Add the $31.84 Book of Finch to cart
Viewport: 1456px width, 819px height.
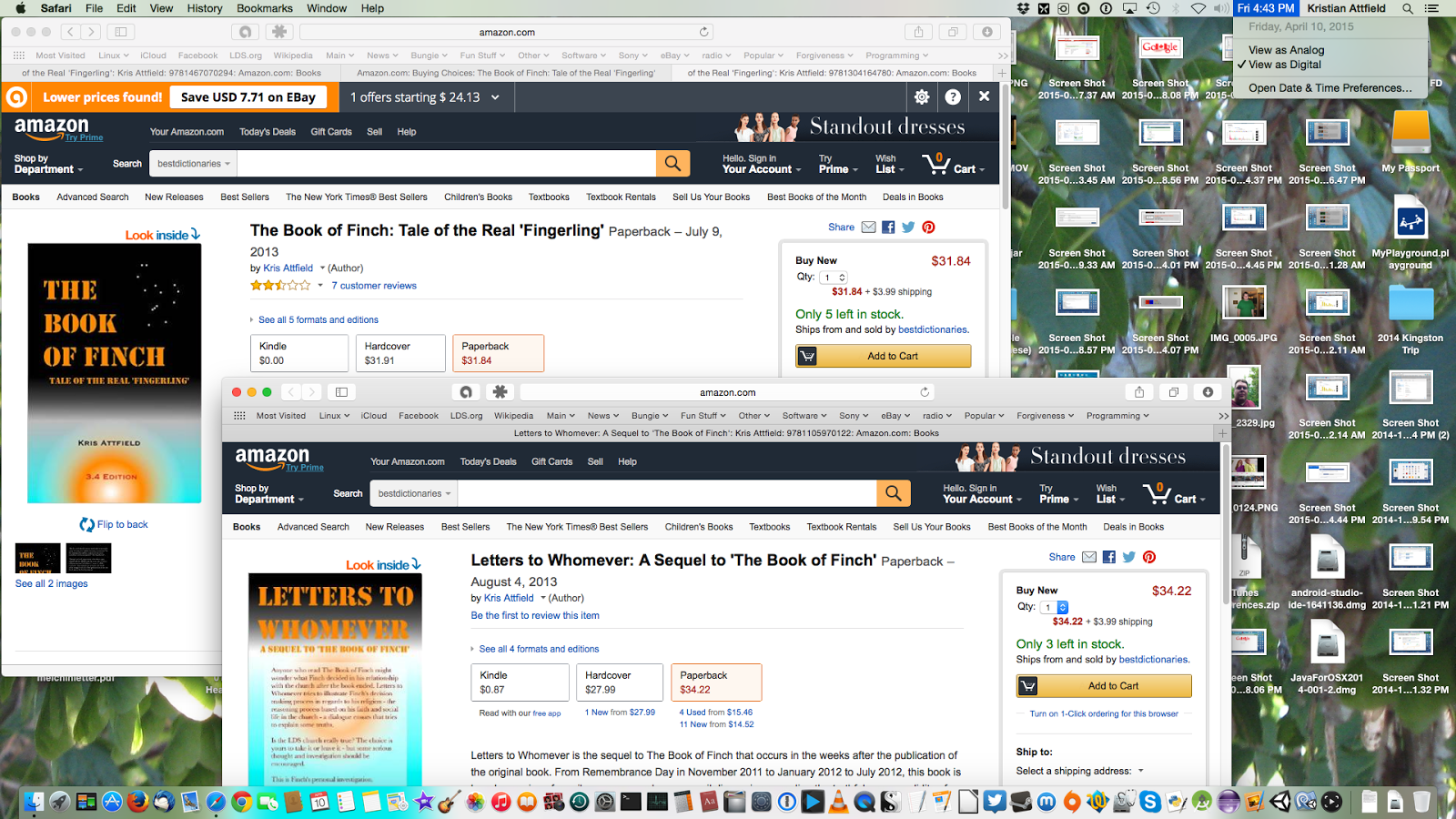884,356
